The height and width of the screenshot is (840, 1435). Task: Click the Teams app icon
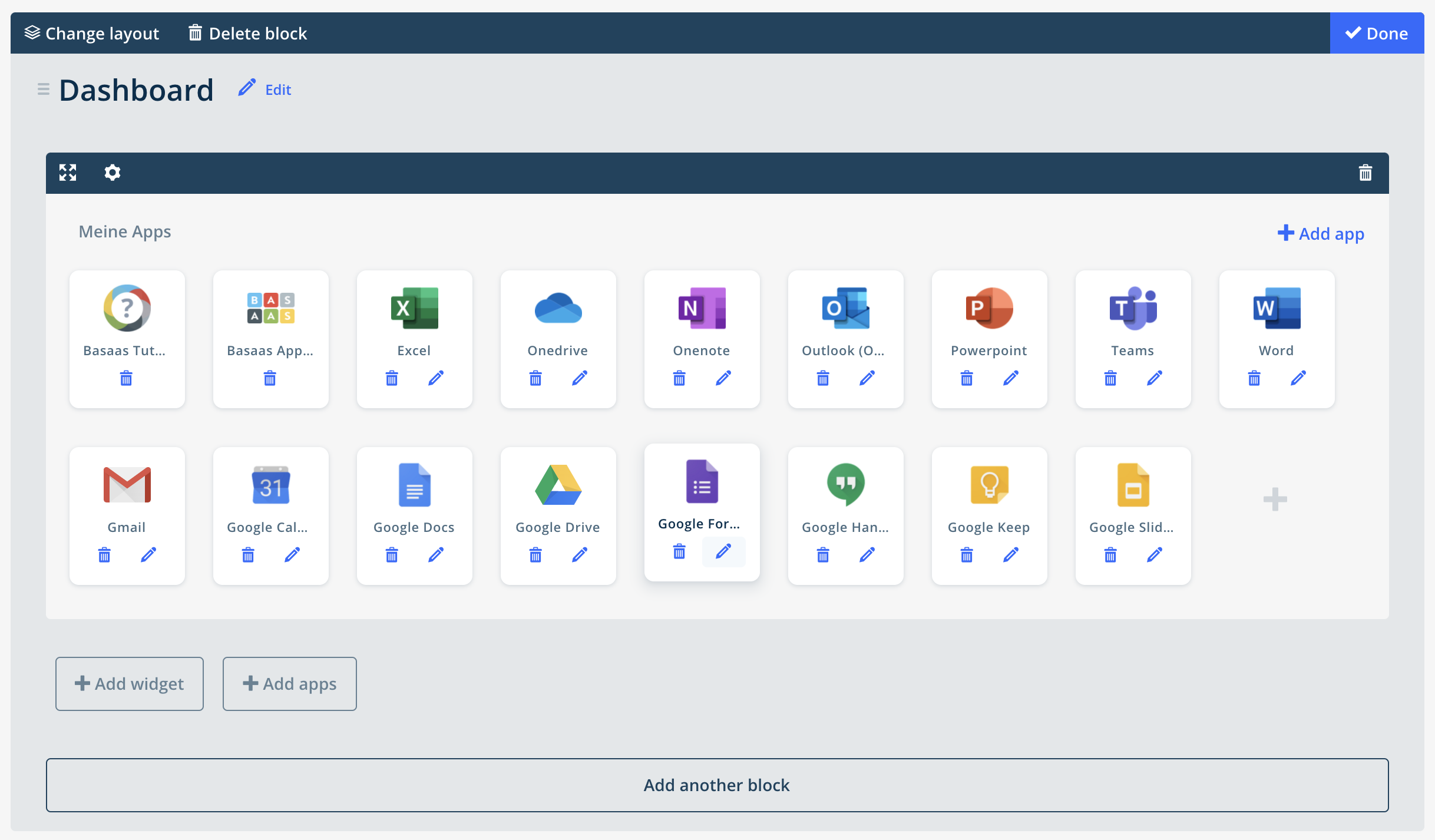(x=1133, y=308)
